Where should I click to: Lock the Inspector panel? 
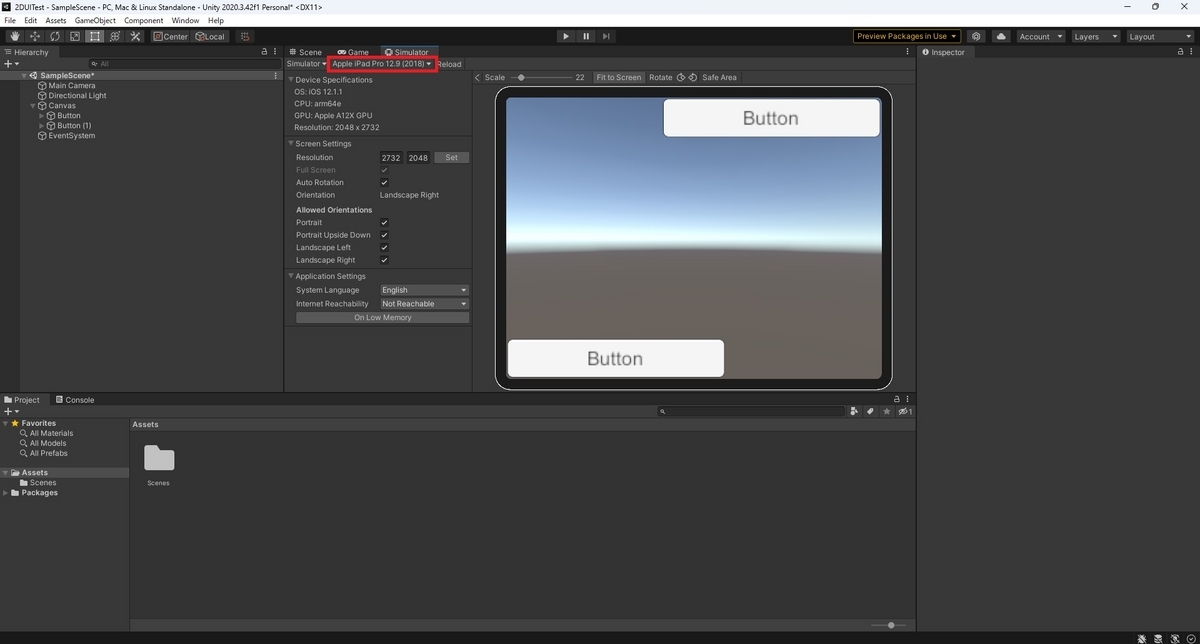click(1179, 52)
